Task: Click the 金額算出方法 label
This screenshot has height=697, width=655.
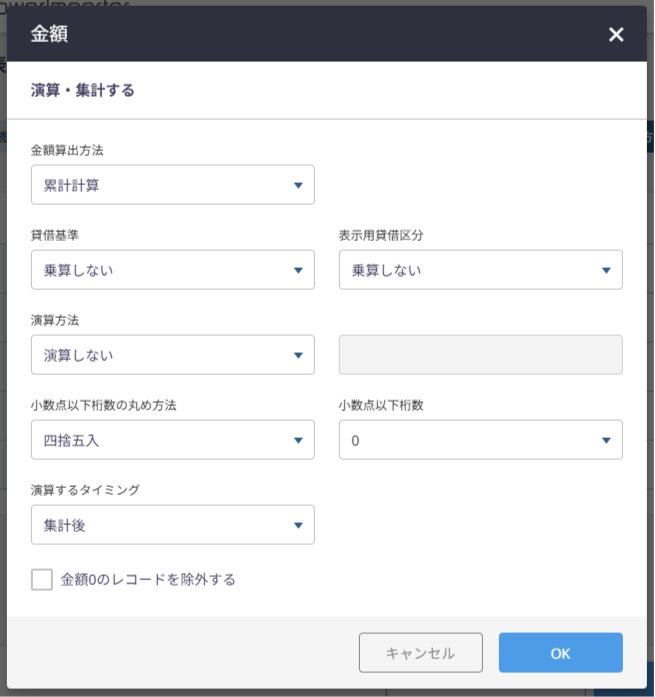Action: tap(67, 150)
